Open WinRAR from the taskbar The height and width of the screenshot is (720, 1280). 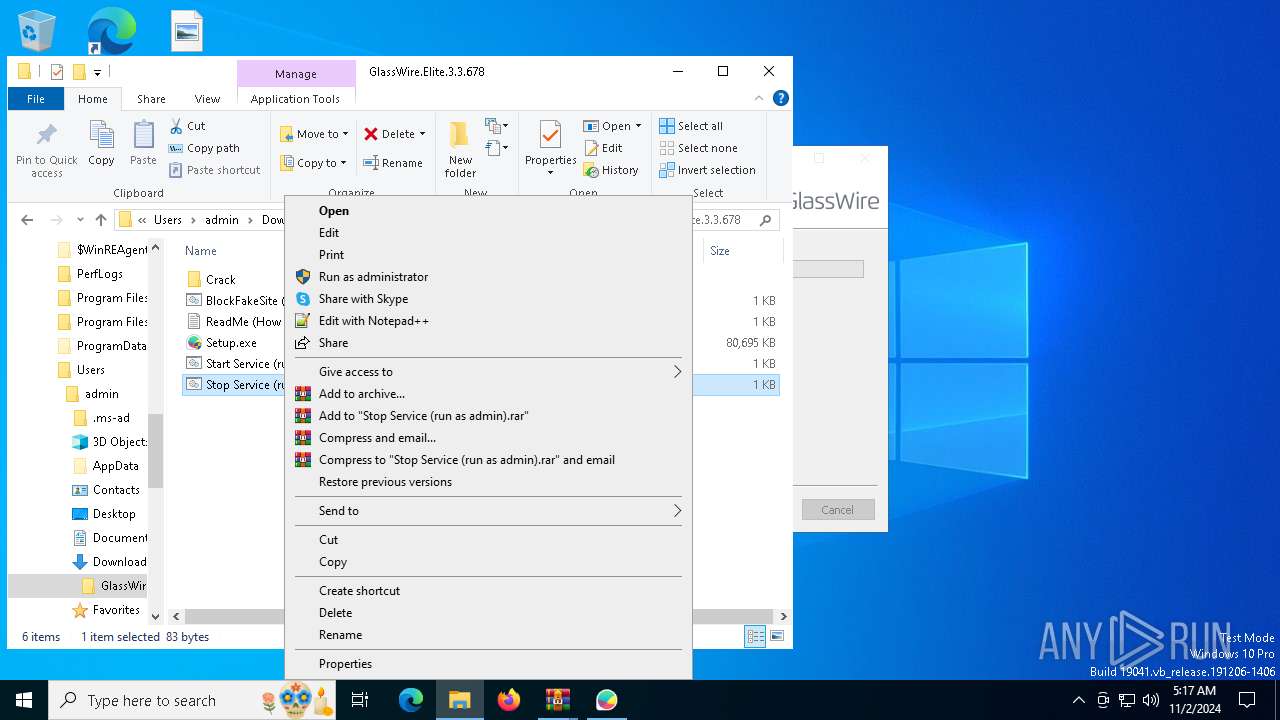click(x=558, y=700)
